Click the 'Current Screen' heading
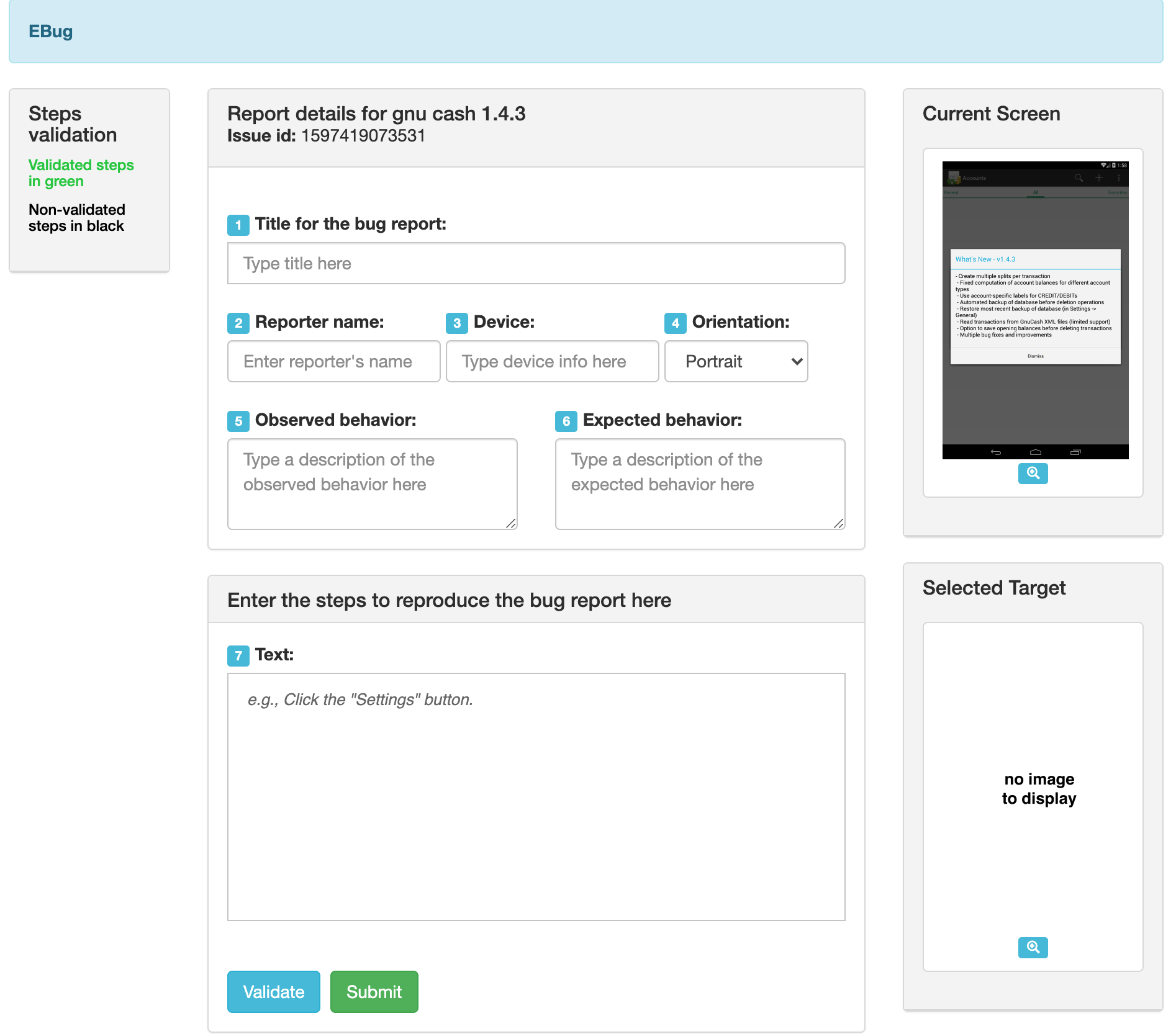Image resolution: width=1176 pixels, height=1034 pixels. point(991,114)
